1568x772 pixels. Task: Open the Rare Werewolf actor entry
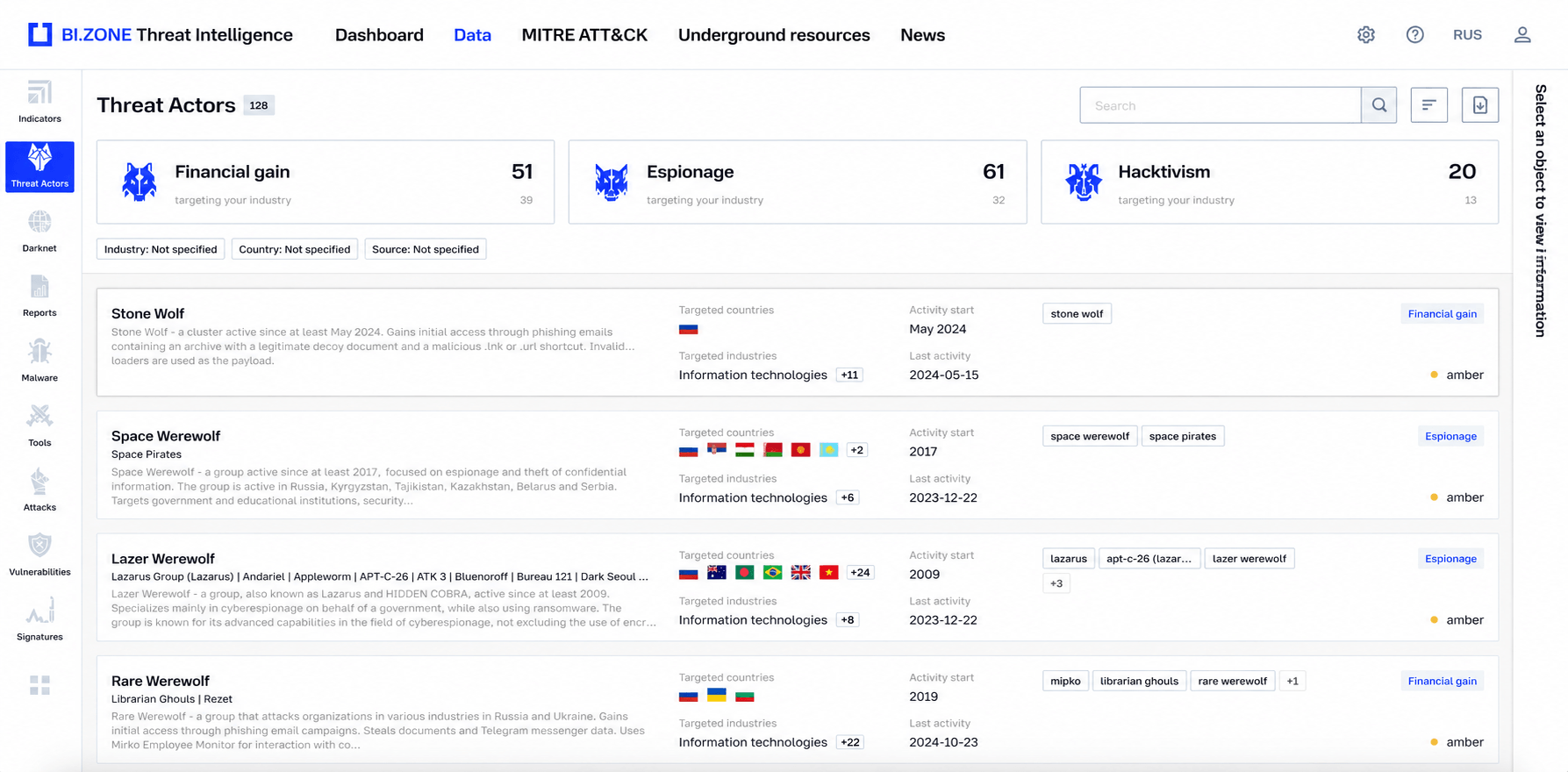coord(798,710)
